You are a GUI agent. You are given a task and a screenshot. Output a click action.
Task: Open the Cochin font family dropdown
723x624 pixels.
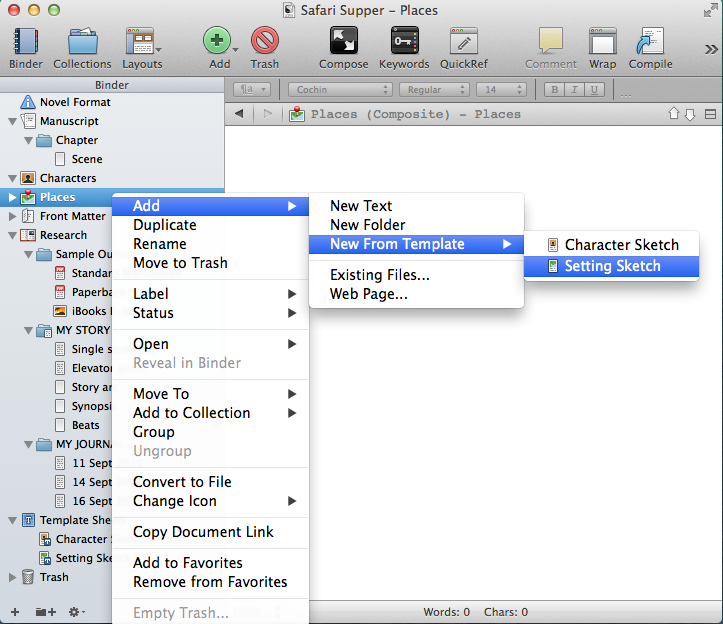point(340,89)
